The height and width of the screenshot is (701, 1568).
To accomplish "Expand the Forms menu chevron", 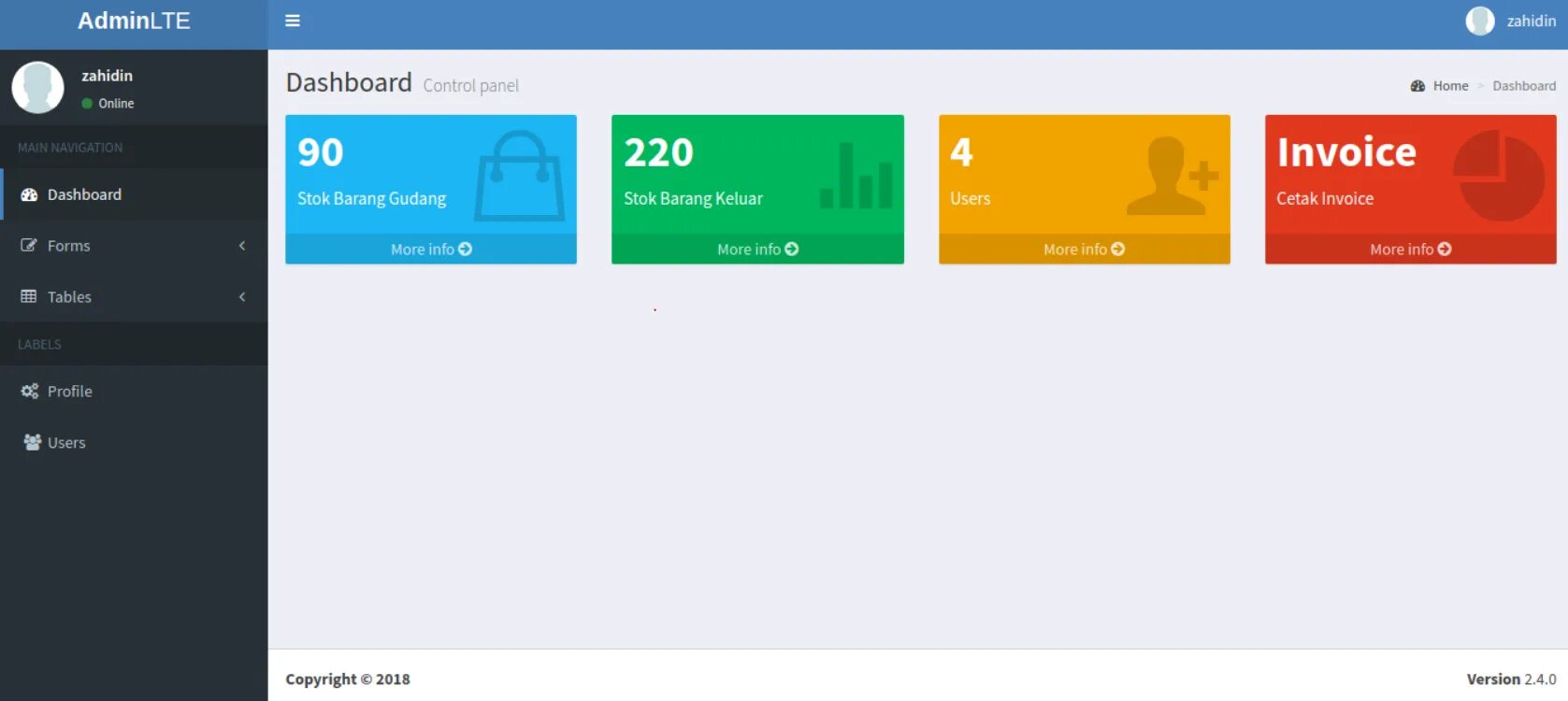I will coord(242,246).
